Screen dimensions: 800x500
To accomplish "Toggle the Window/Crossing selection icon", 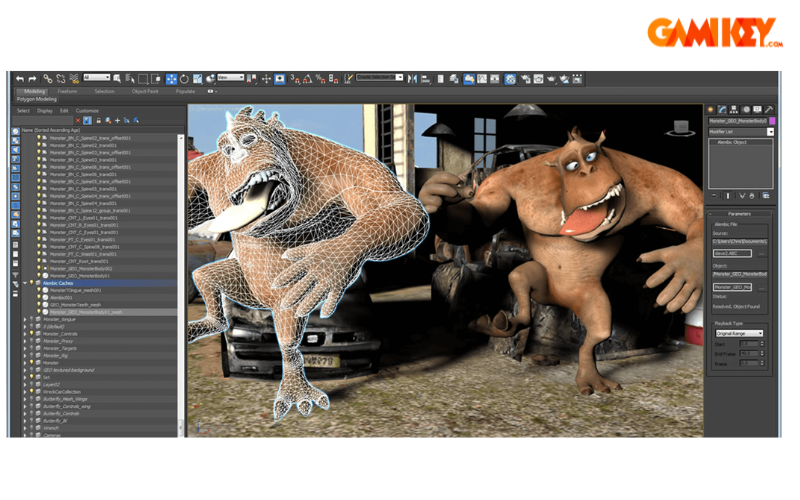I will coord(156,79).
